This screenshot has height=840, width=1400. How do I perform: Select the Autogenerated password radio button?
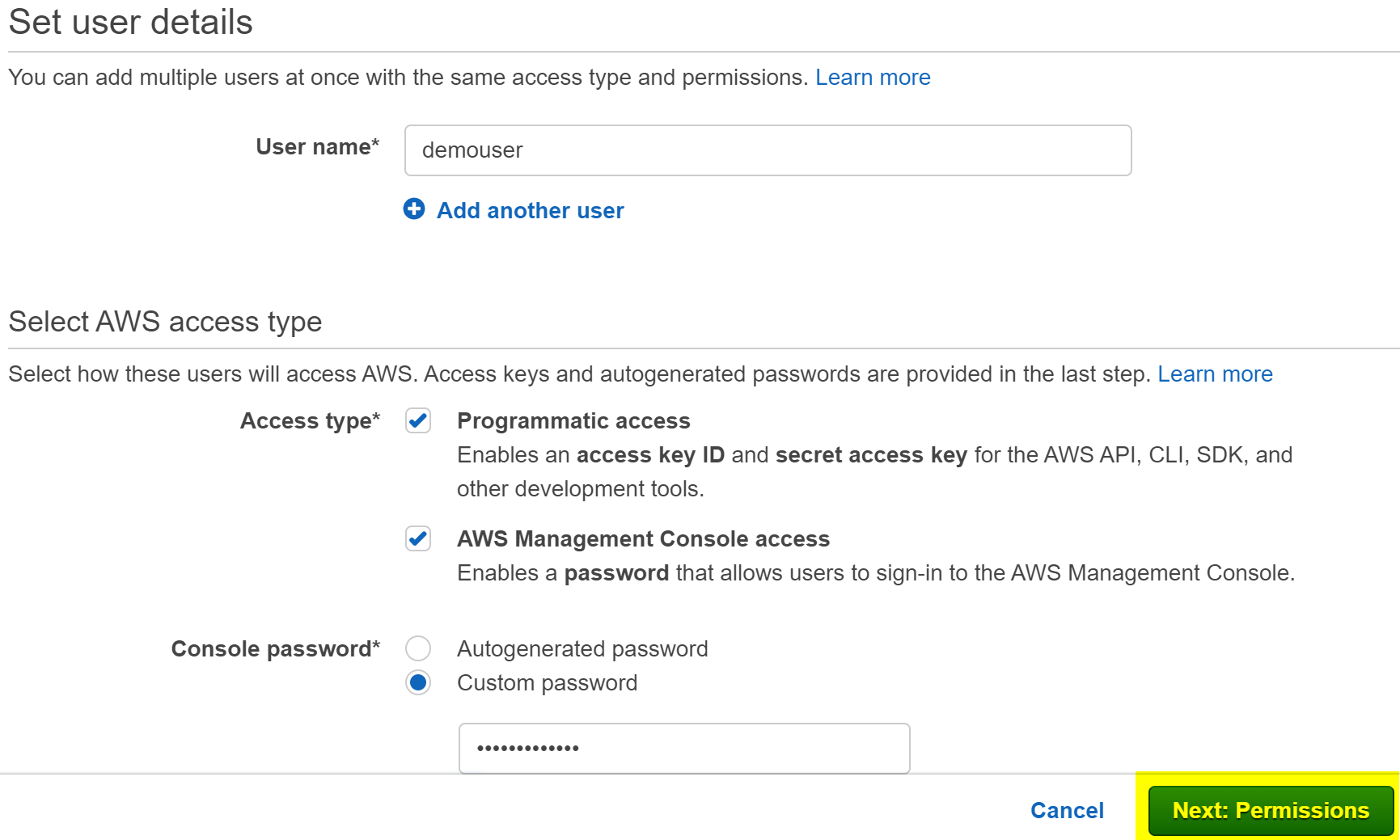(x=418, y=648)
